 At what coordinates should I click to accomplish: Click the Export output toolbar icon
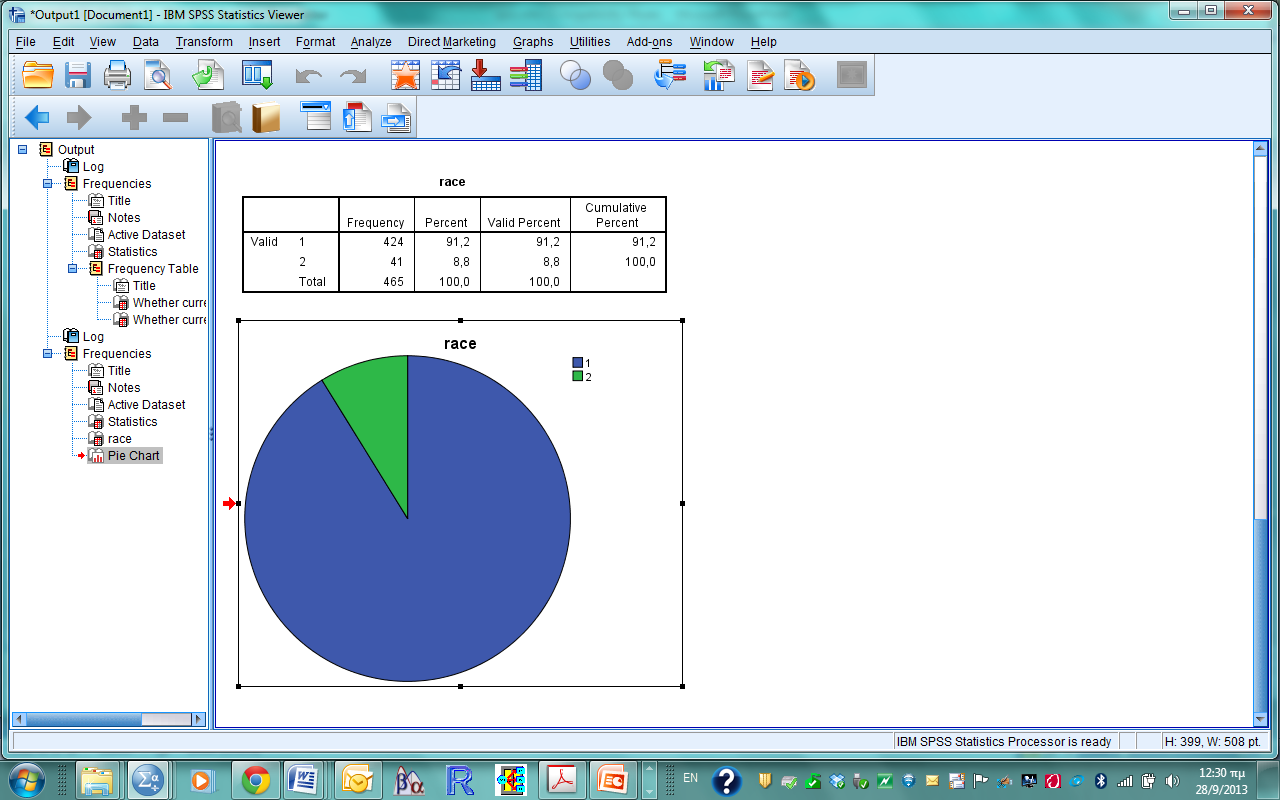[x=209, y=75]
